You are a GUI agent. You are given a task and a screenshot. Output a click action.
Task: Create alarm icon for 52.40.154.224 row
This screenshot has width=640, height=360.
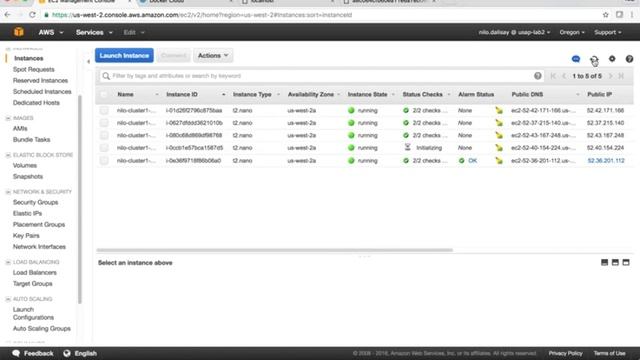(x=499, y=148)
